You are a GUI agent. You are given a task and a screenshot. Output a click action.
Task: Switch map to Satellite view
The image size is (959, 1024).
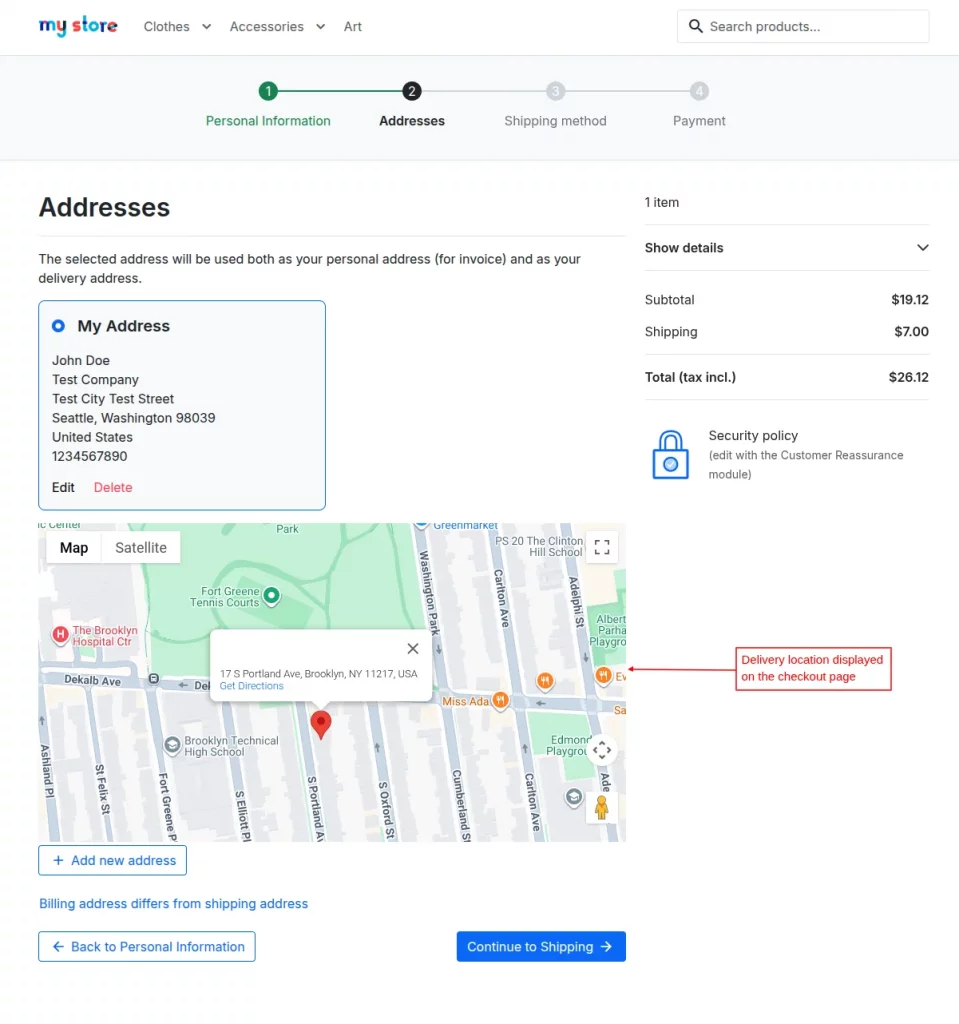coord(141,548)
